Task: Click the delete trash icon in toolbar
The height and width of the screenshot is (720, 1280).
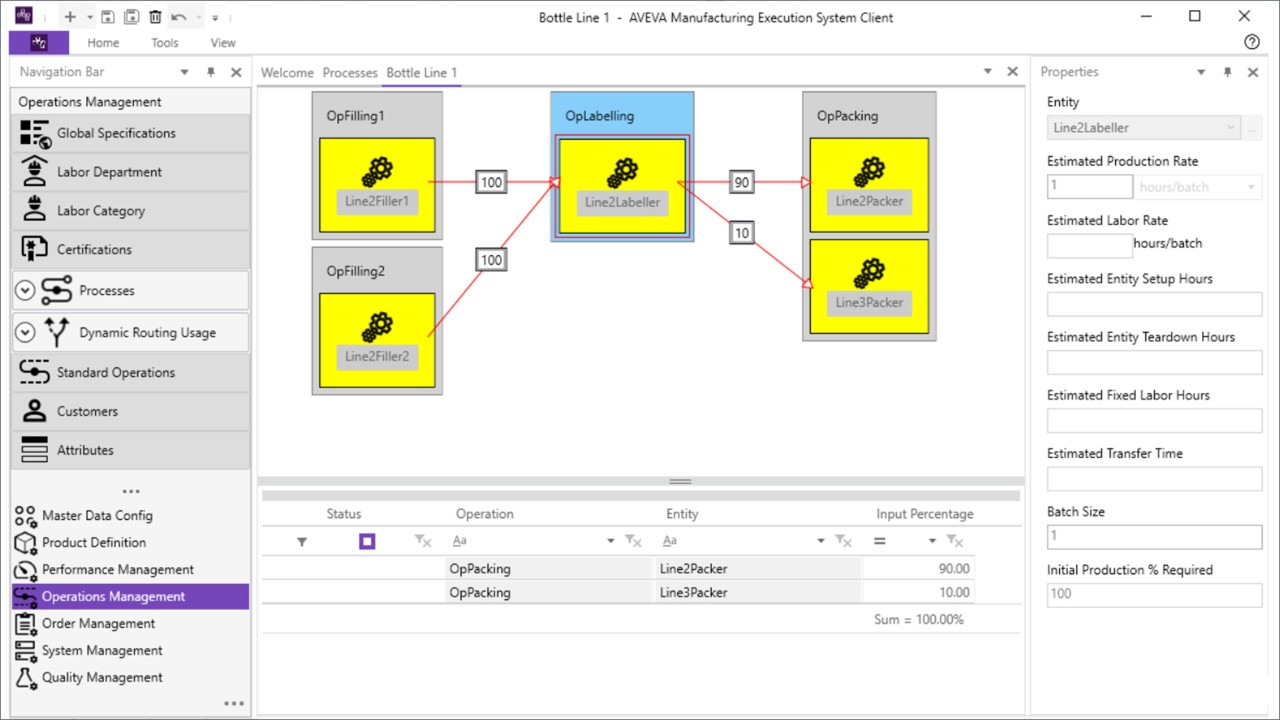Action: 155,17
